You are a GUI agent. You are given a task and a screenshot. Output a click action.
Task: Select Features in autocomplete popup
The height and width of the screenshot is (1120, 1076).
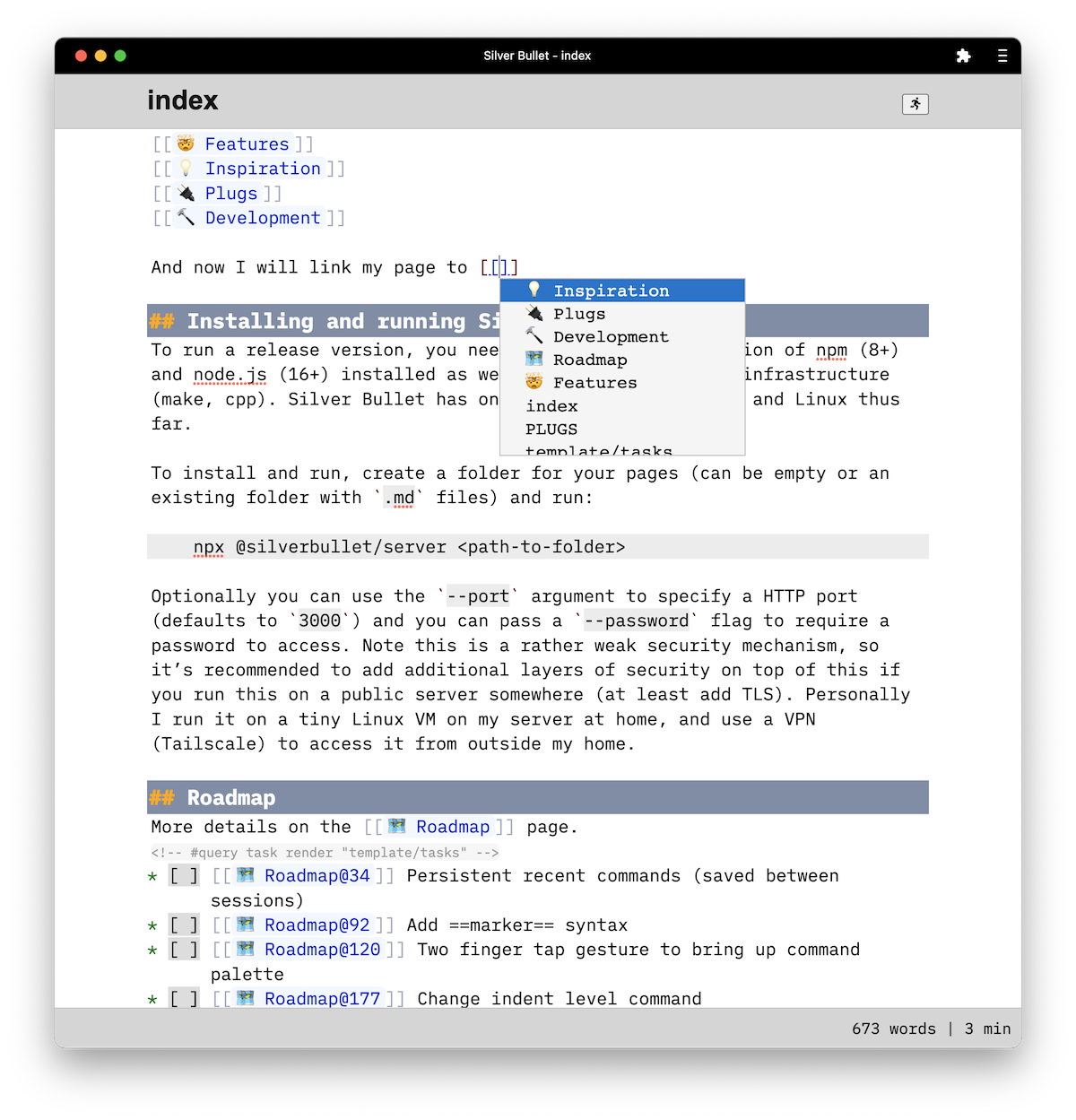(622, 383)
